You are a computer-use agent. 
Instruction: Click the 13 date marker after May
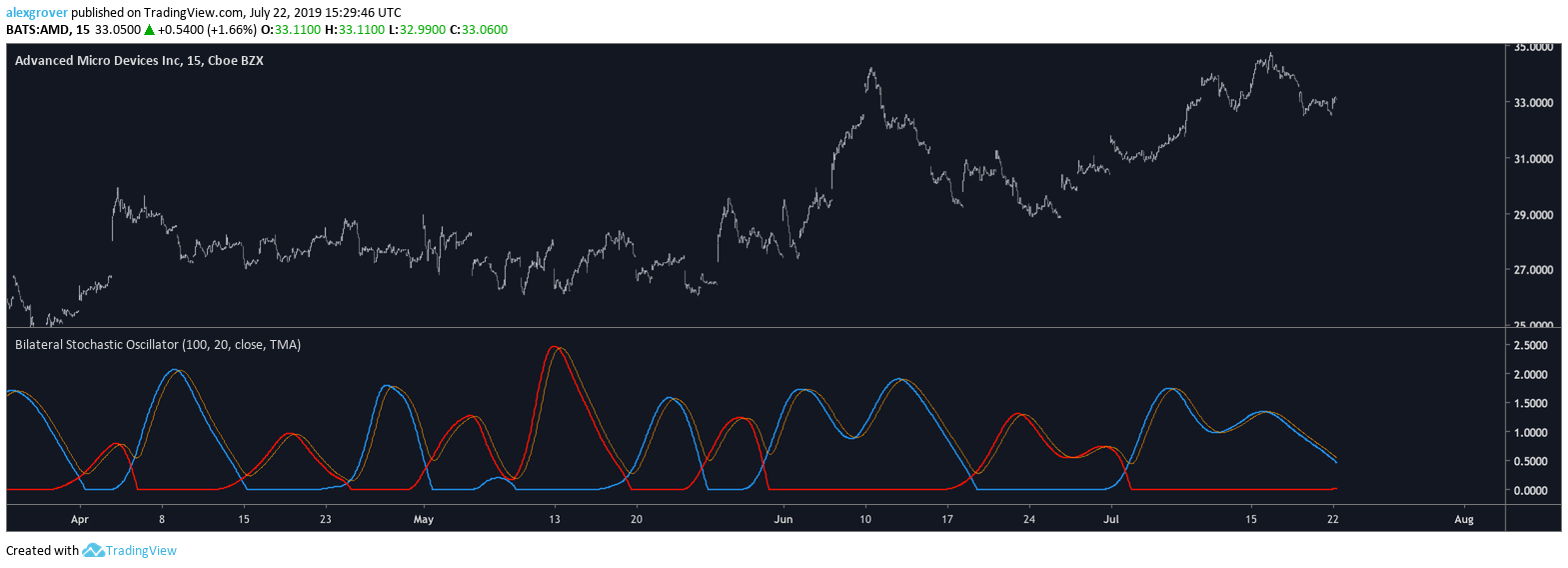click(555, 520)
